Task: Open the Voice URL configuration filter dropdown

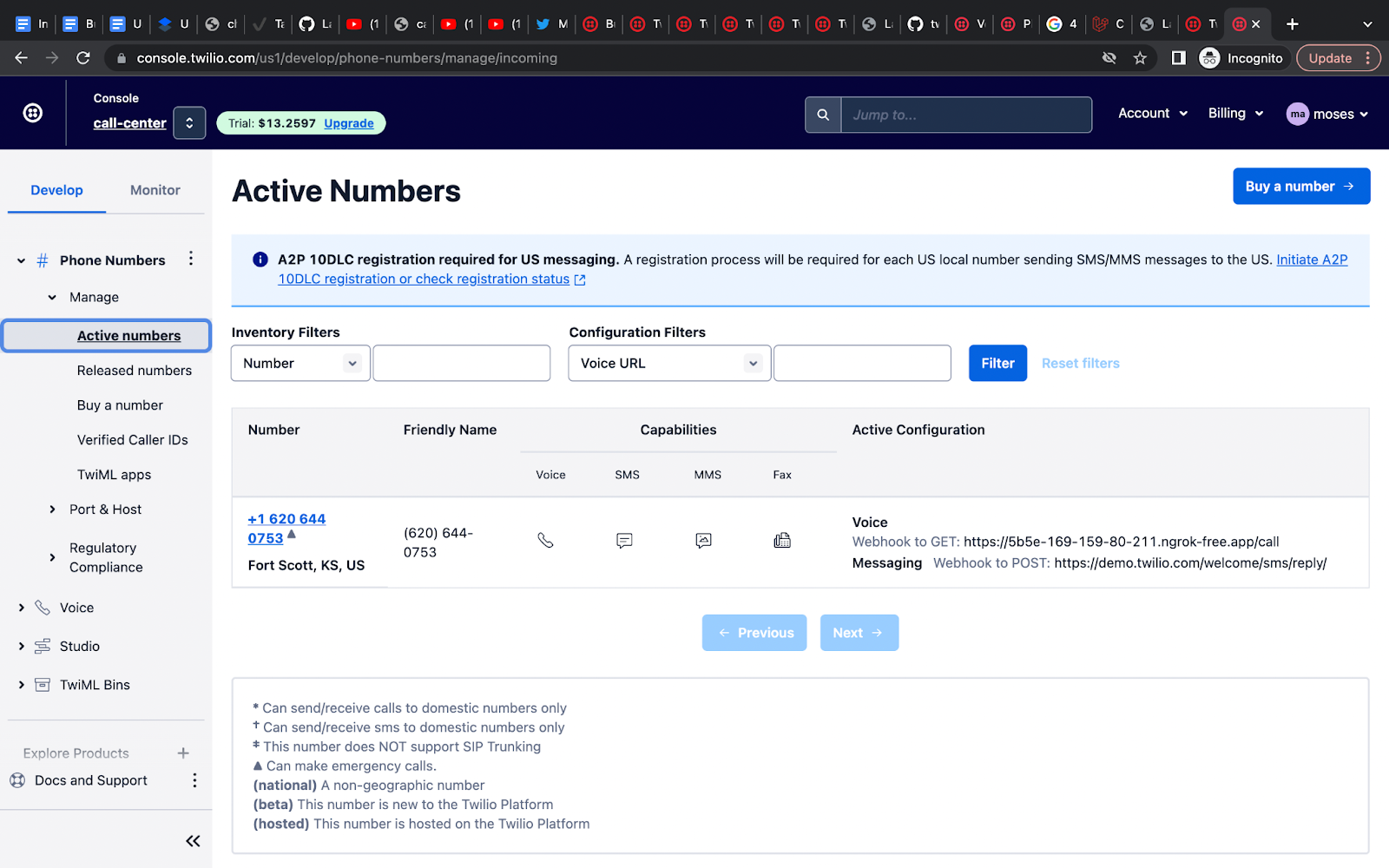Action: 669,364
